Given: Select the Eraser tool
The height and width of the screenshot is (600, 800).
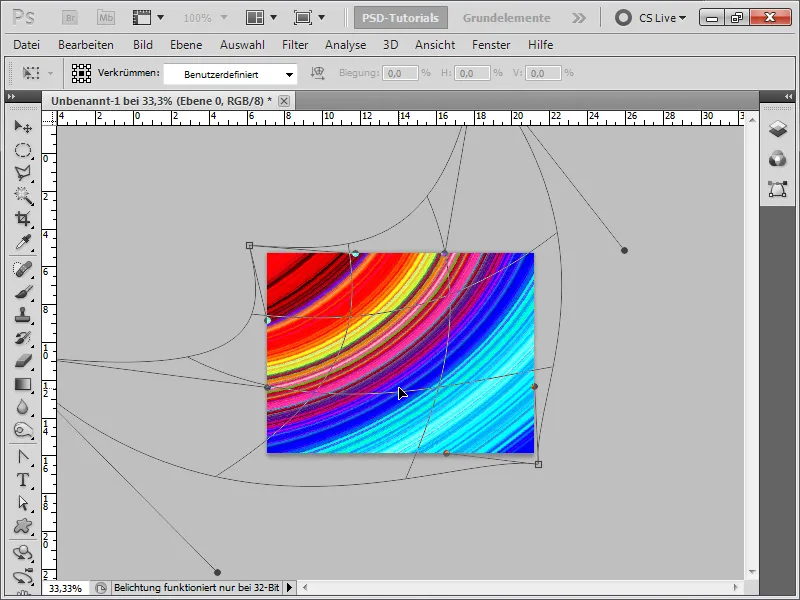Looking at the screenshot, I should tap(23, 361).
